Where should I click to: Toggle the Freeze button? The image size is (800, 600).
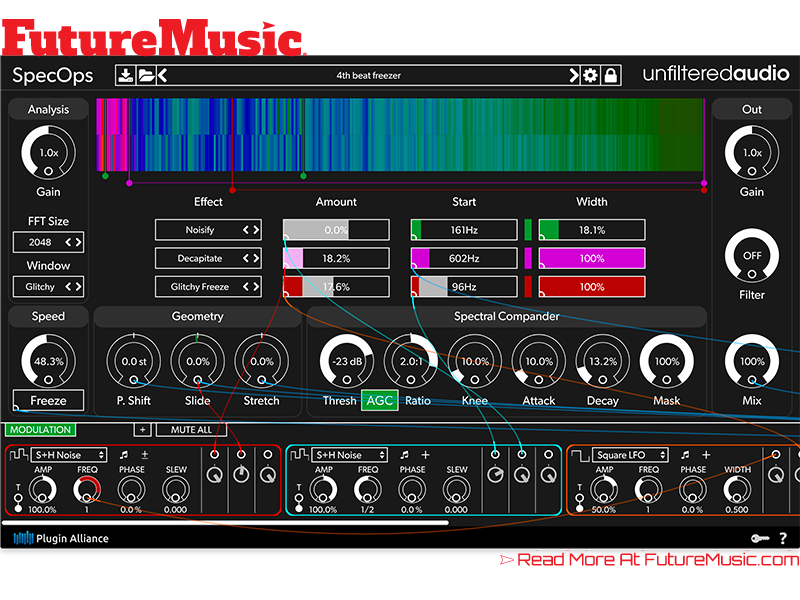click(x=48, y=401)
